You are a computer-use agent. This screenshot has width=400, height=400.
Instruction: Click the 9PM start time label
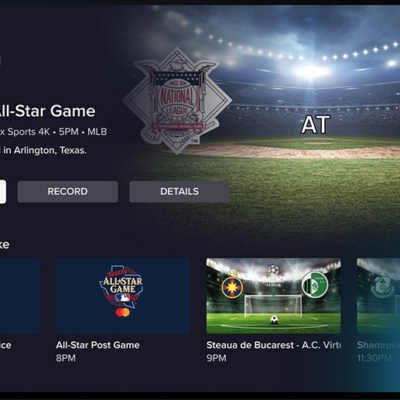click(216, 358)
